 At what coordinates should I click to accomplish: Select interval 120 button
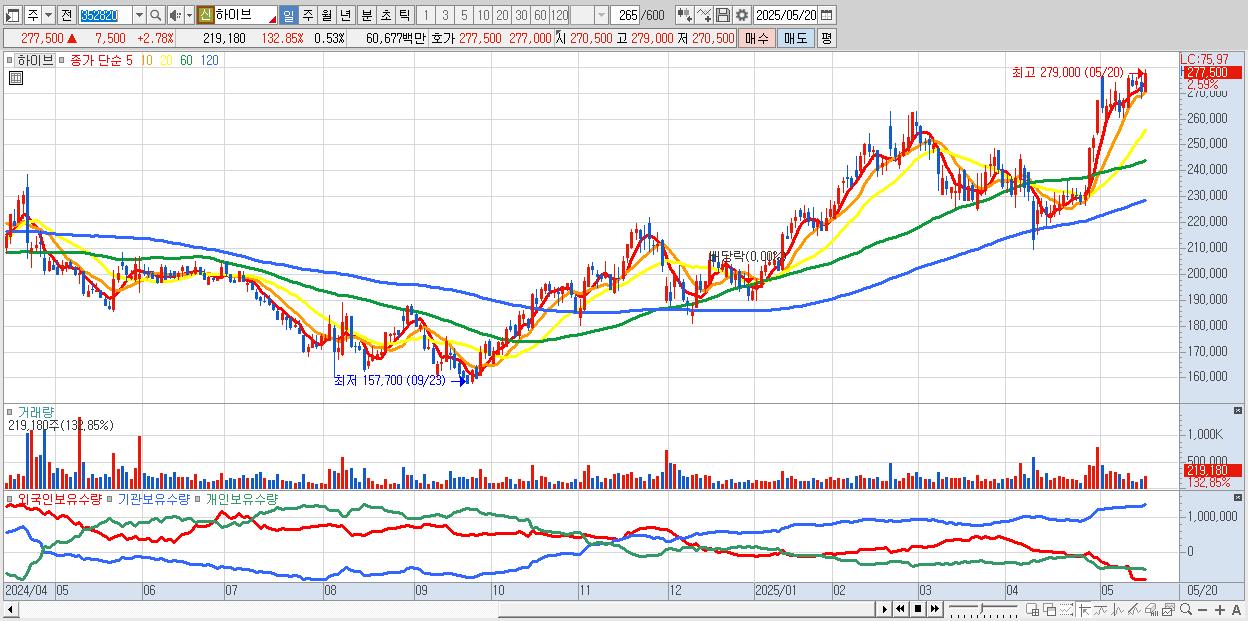(x=559, y=15)
